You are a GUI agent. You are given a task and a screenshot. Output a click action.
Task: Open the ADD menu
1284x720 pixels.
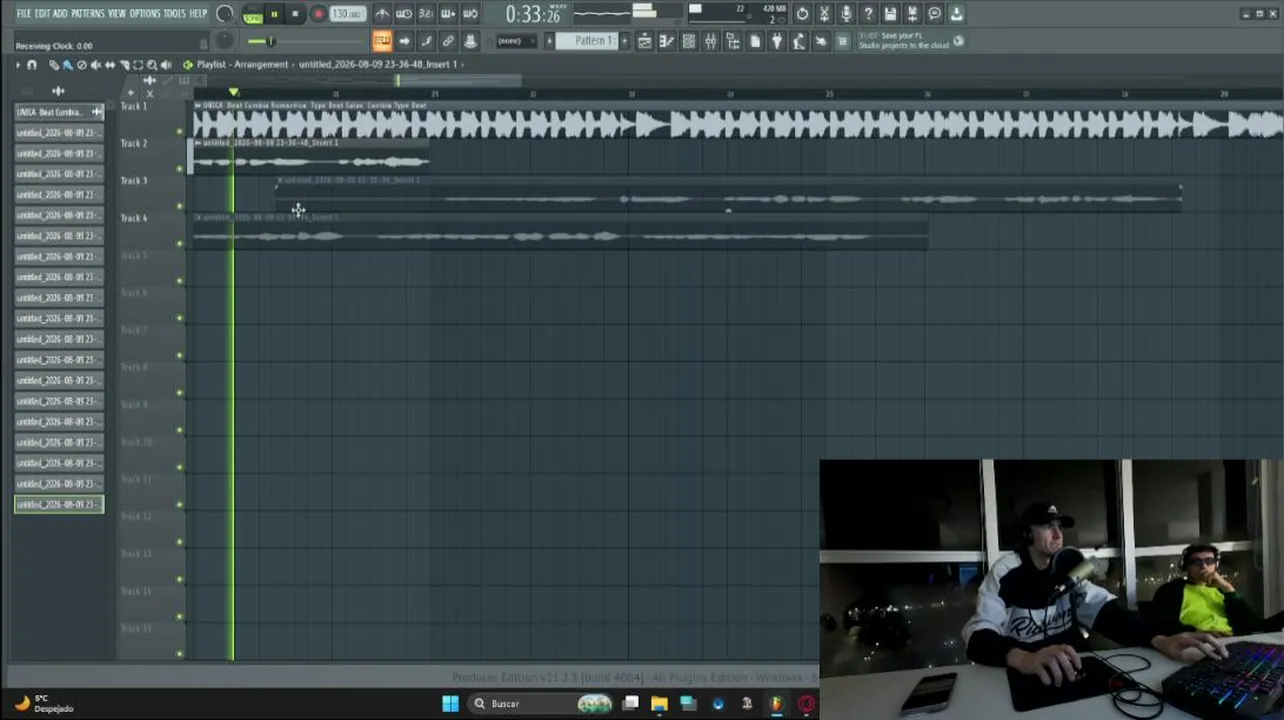60,13
